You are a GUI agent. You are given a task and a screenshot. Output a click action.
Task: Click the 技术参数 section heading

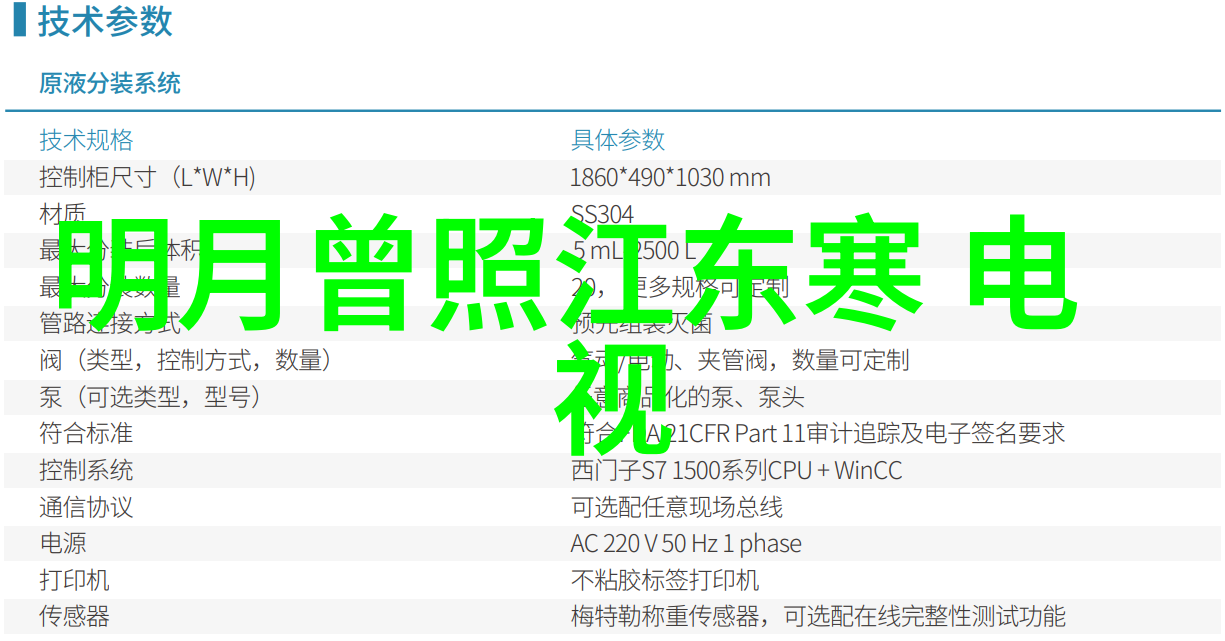[x=105, y=21]
